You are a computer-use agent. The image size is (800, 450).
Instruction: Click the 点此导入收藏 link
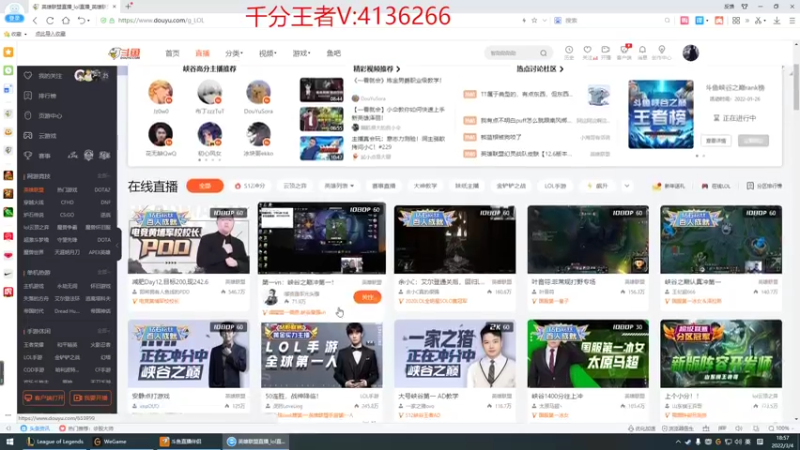point(50,34)
